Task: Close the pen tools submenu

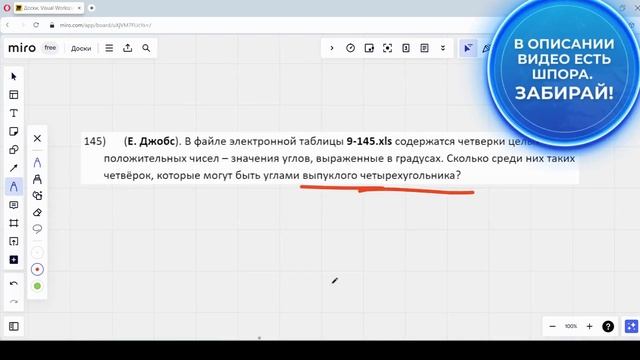Action: point(37,138)
